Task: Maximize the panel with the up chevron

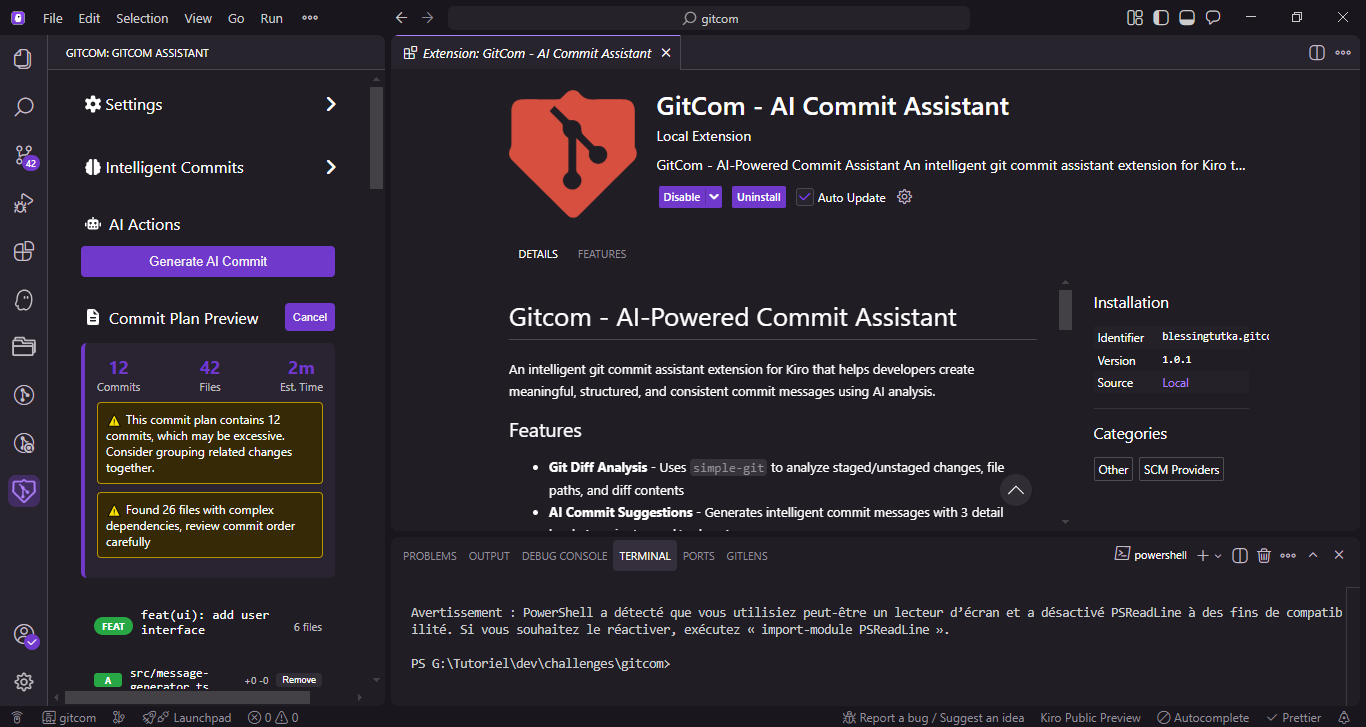Action: (1313, 555)
